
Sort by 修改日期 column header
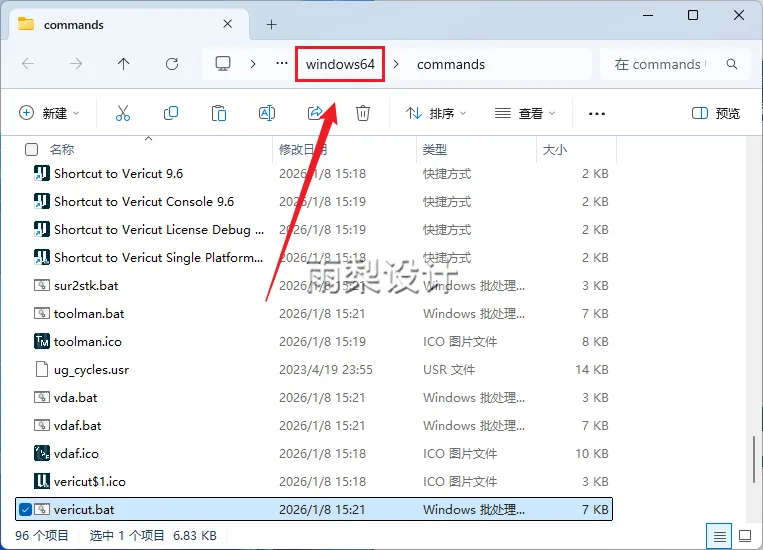pyautogui.click(x=303, y=149)
